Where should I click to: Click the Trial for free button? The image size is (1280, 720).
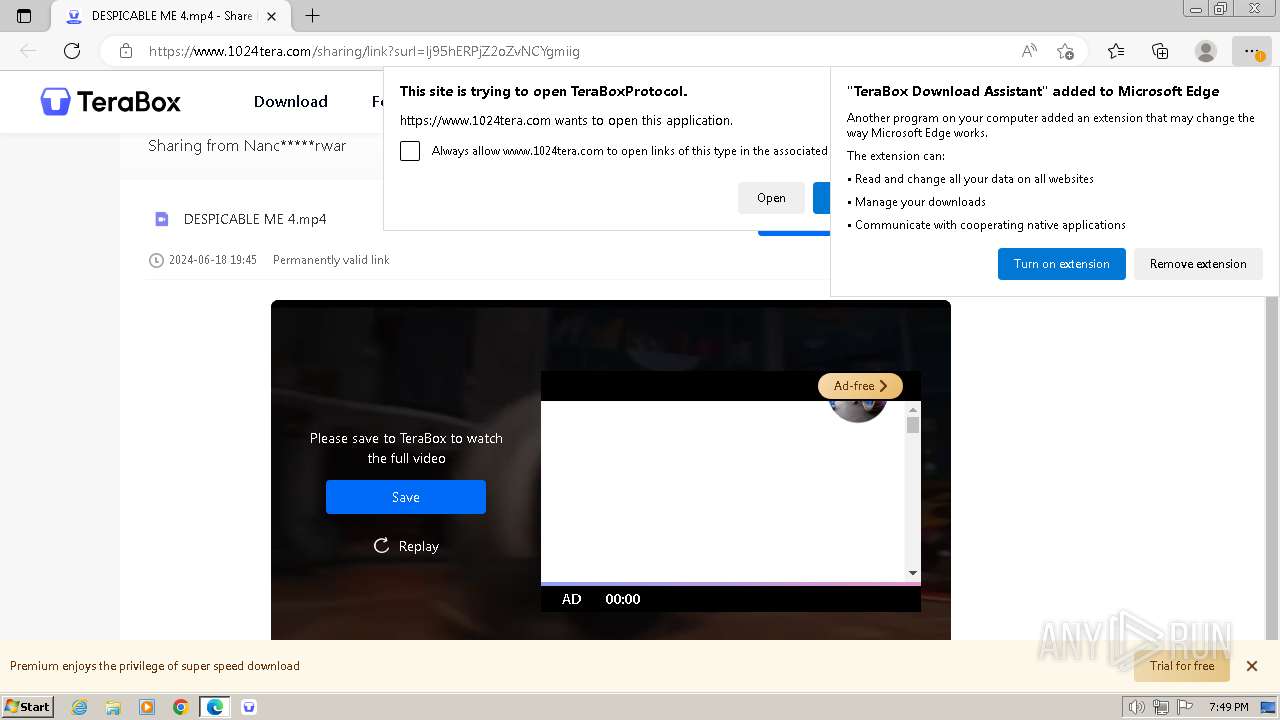(x=1182, y=666)
